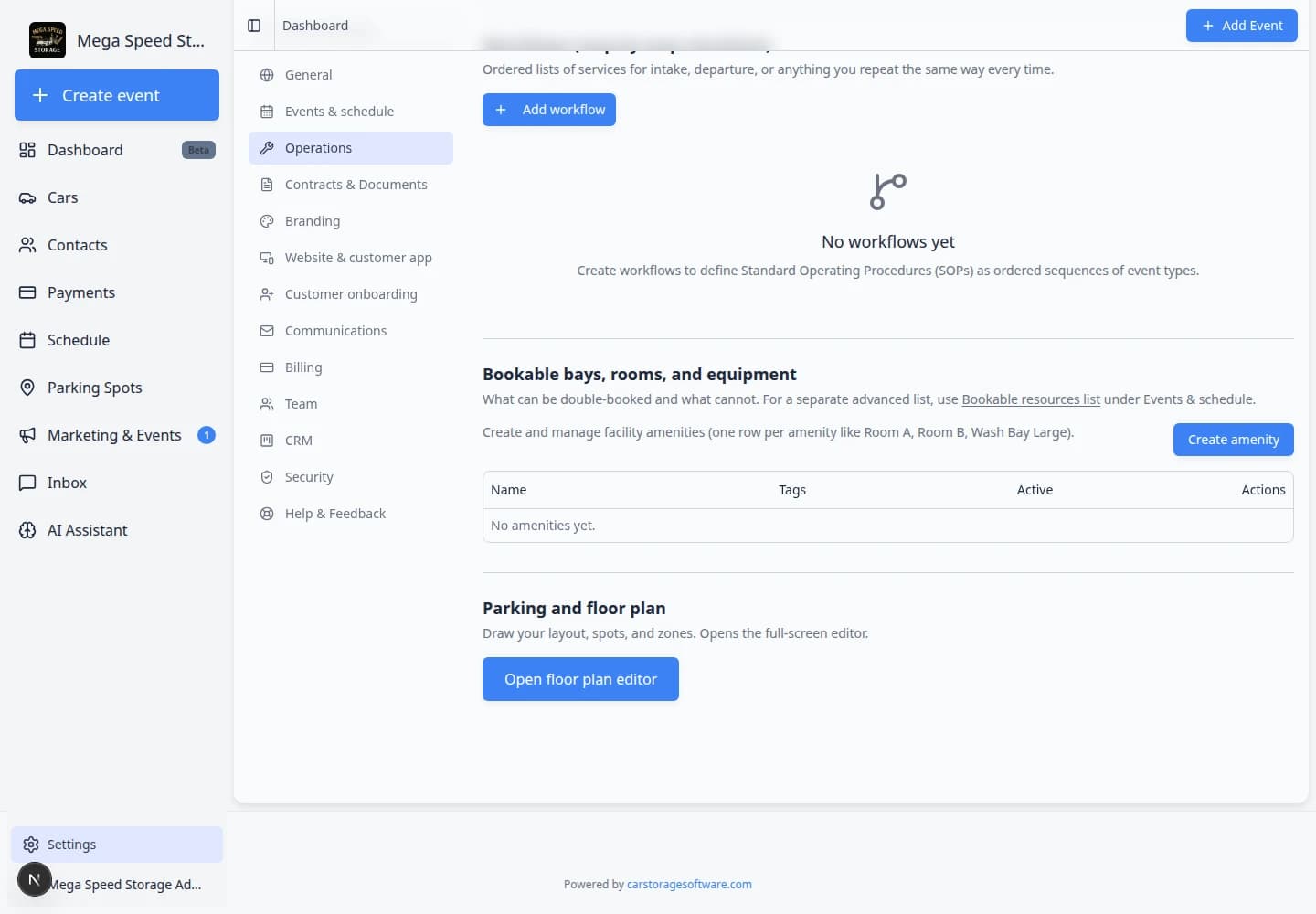
Task: Go to Branding settings
Action: pyautogui.click(x=351, y=221)
